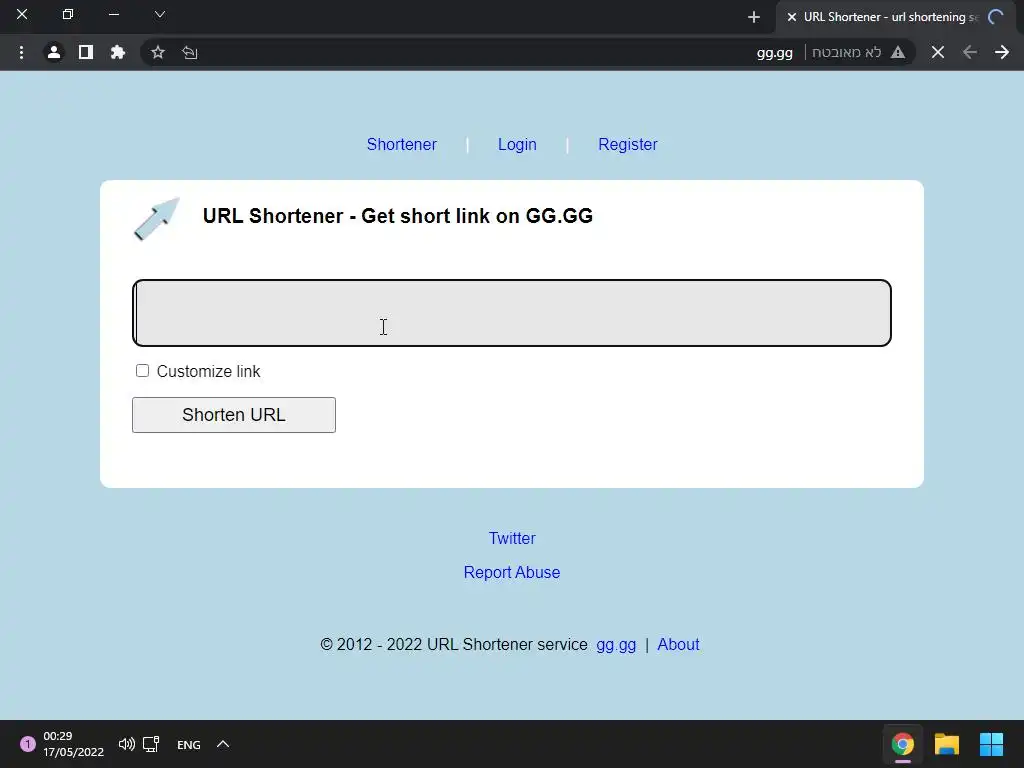Open the Extensions puzzle icon
The width and height of the screenshot is (1024, 768).
(118, 52)
